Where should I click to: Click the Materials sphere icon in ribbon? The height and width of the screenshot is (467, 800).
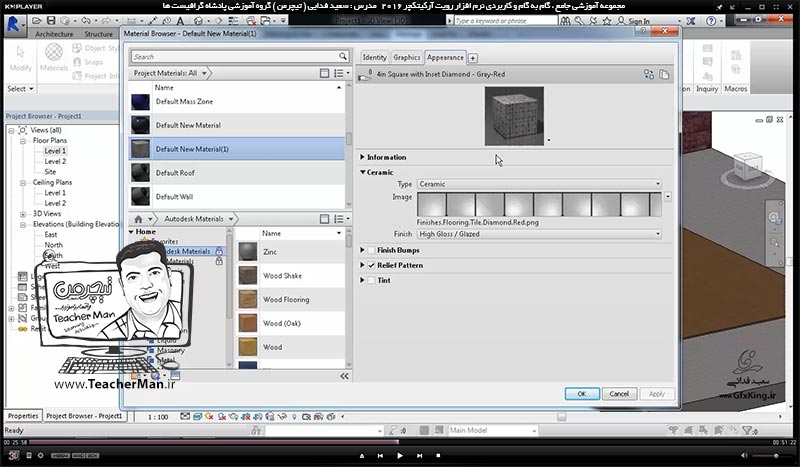[x=54, y=52]
